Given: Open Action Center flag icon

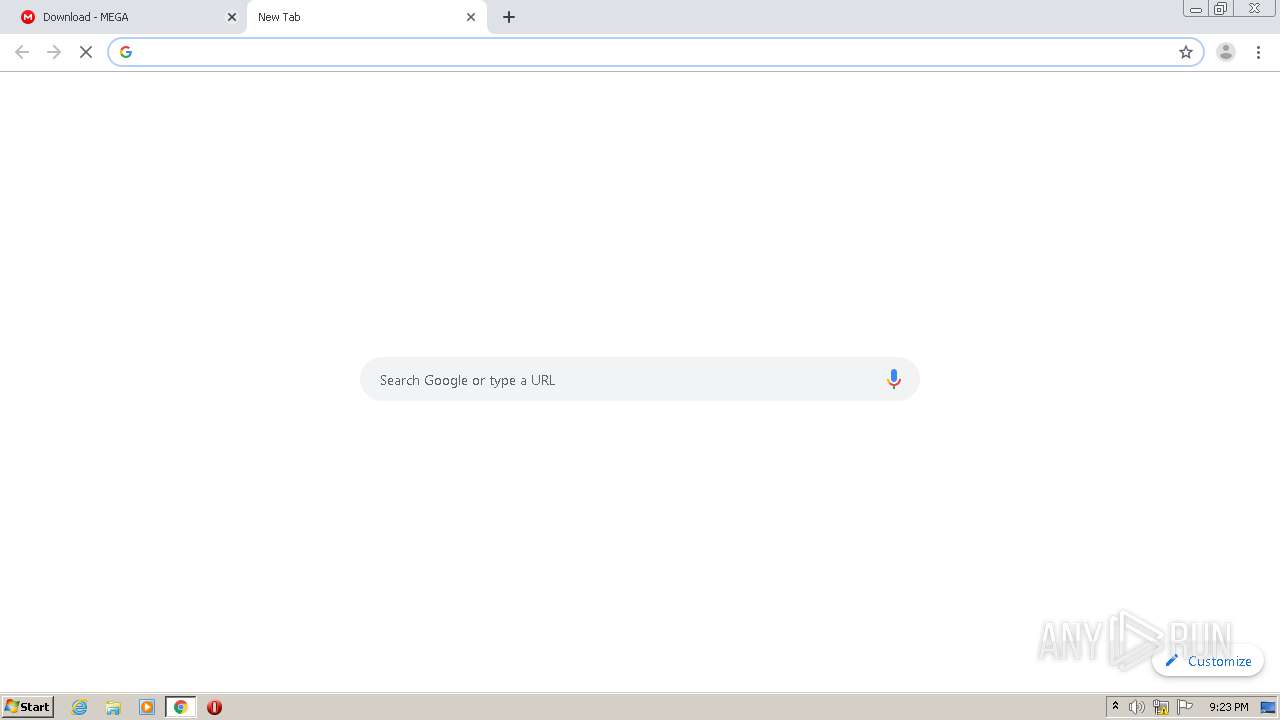Looking at the screenshot, I should pyautogui.click(x=1185, y=707).
